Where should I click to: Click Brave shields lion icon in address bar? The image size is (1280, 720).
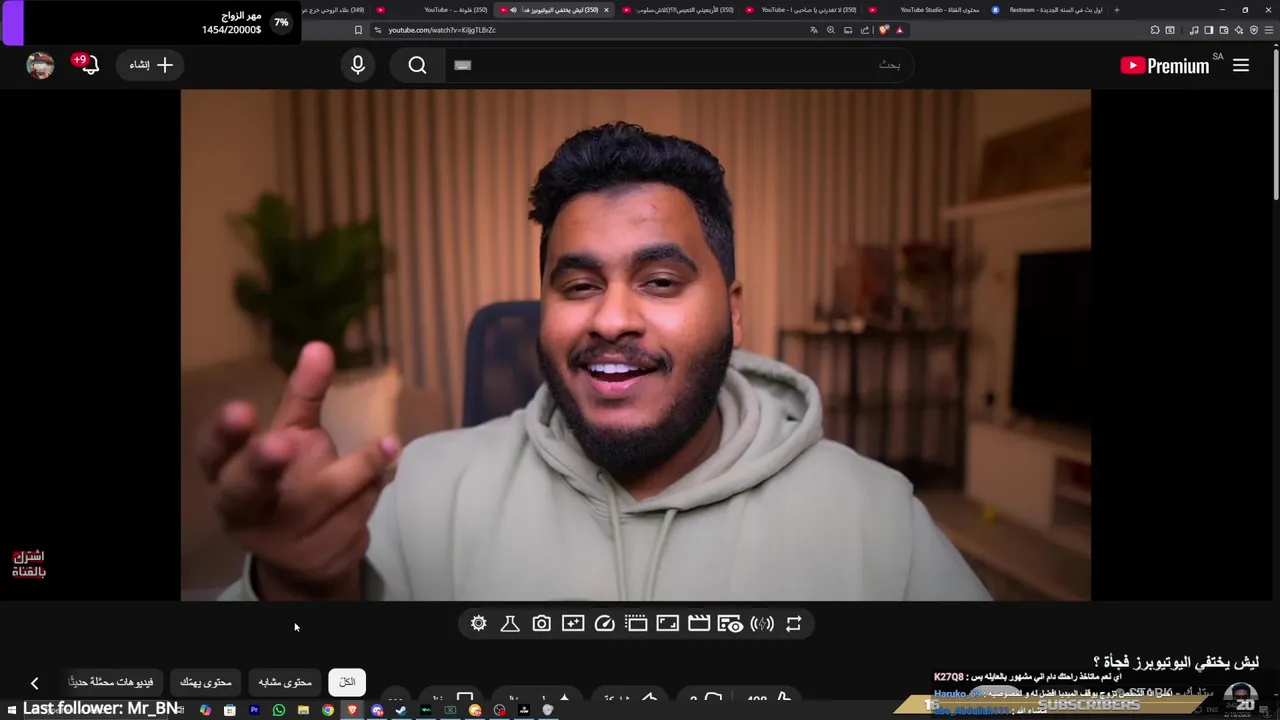tap(883, 30)
